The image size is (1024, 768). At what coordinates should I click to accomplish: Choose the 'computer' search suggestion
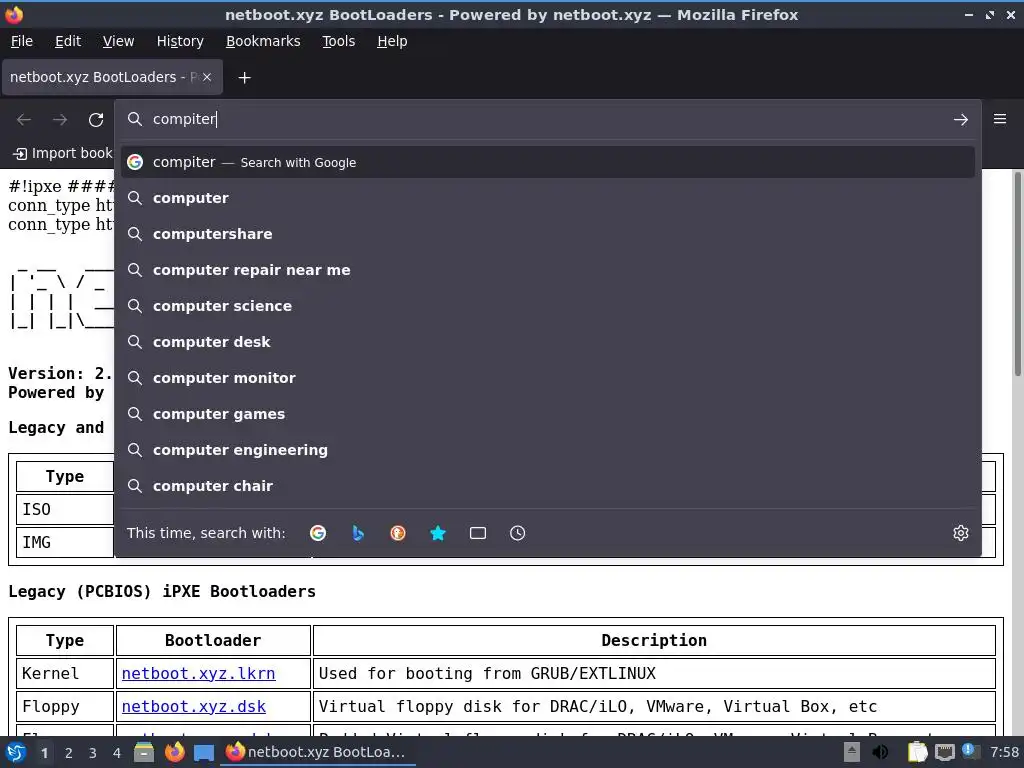[x=547, y=198]
